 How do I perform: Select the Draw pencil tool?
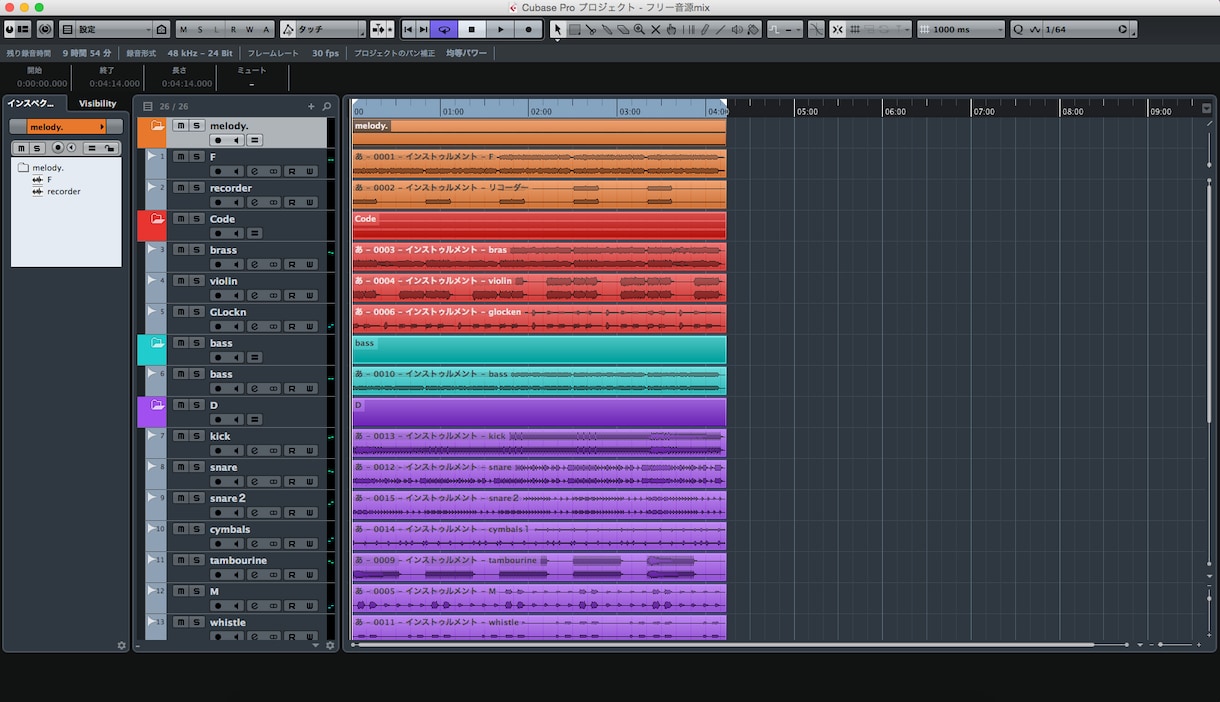(x=705, y=30)
